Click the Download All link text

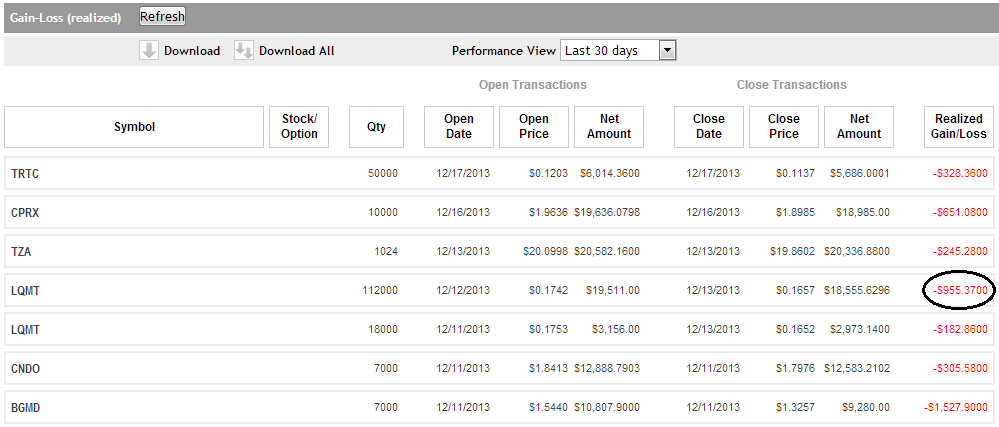pos(296,51)
